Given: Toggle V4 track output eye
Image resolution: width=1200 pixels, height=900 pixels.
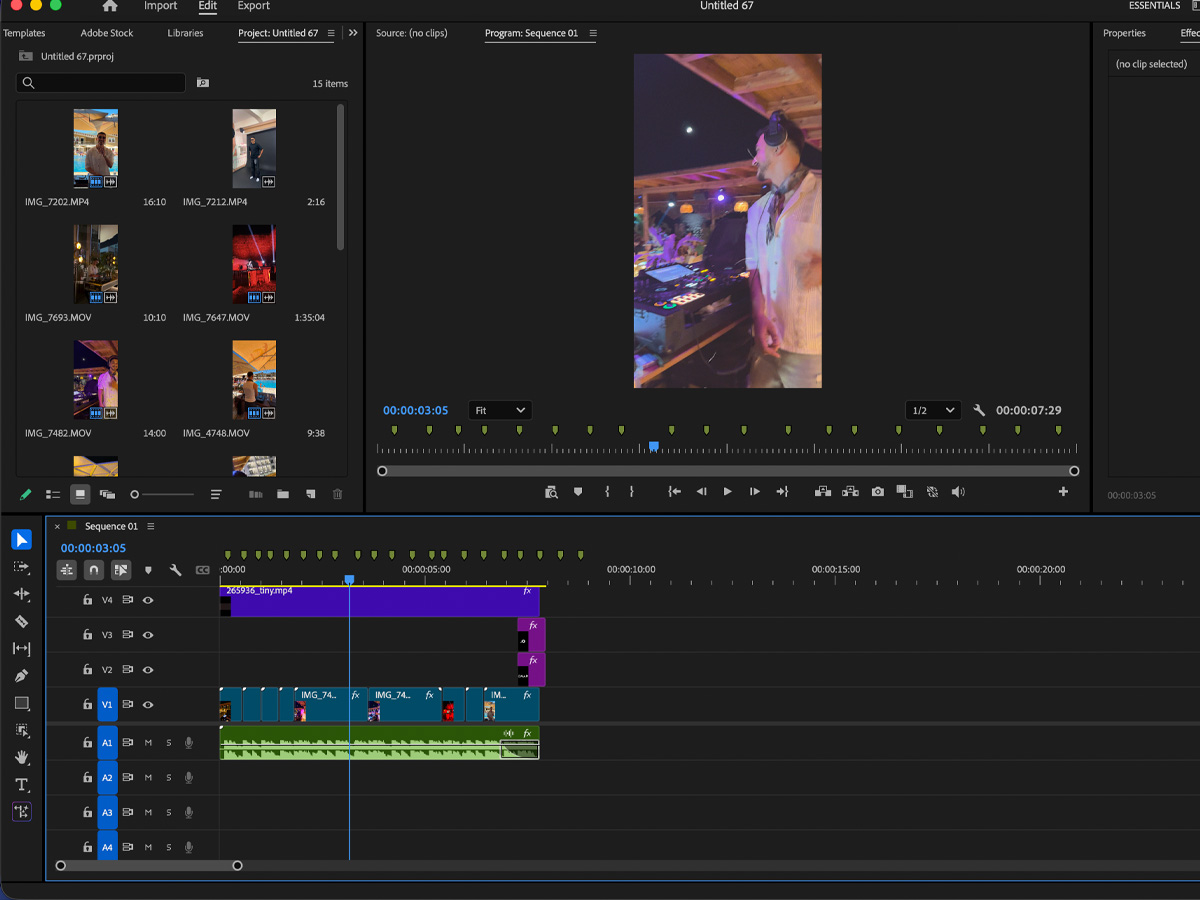Looking at the screenshot, I should pyautogui.click(x=148, y=600).
